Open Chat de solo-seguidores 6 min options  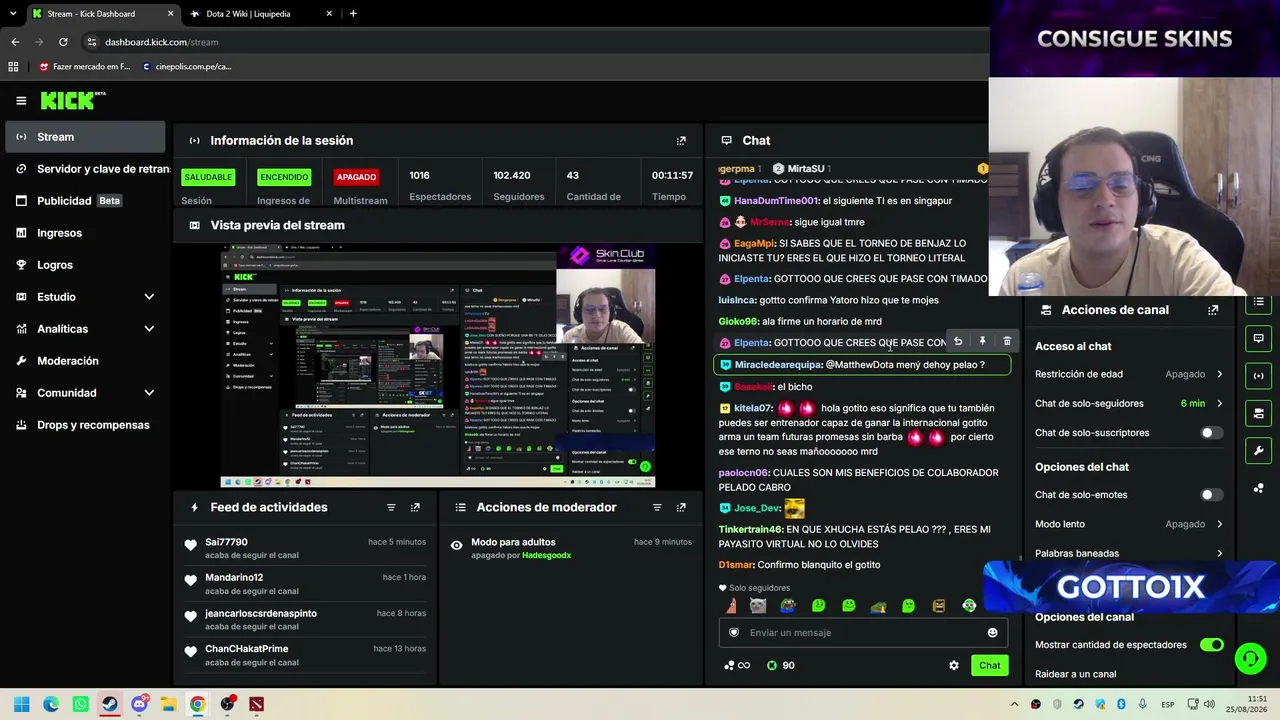tap(1129, 403)
